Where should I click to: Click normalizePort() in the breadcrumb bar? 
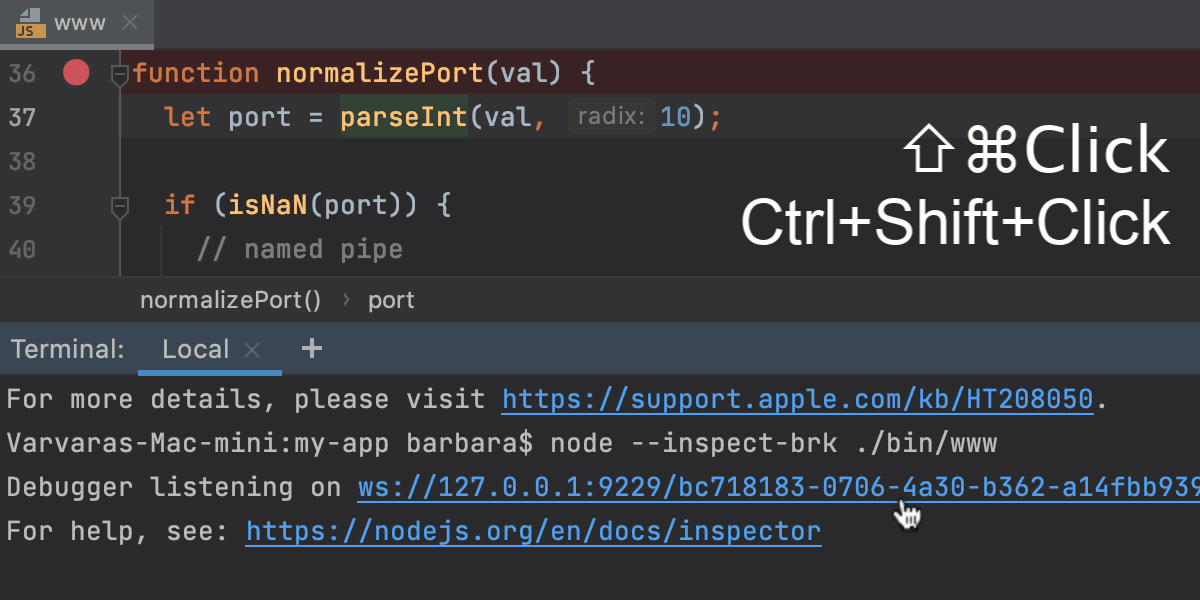[231, 300]
